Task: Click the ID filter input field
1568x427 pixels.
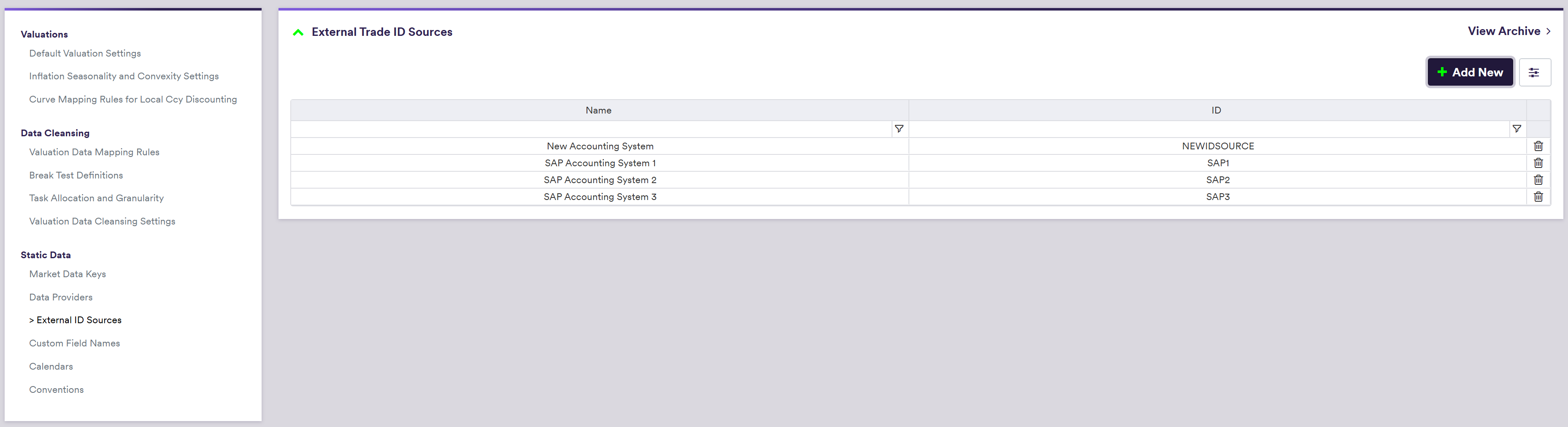Action: pyautogui.click(x=1208, y=129)
